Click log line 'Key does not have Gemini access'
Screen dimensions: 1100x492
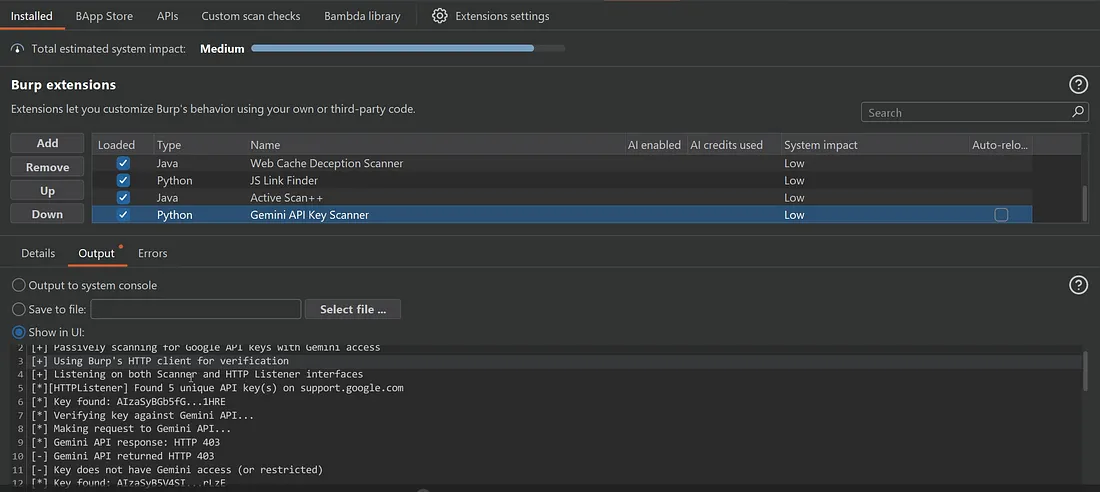(x=177, y=470)
